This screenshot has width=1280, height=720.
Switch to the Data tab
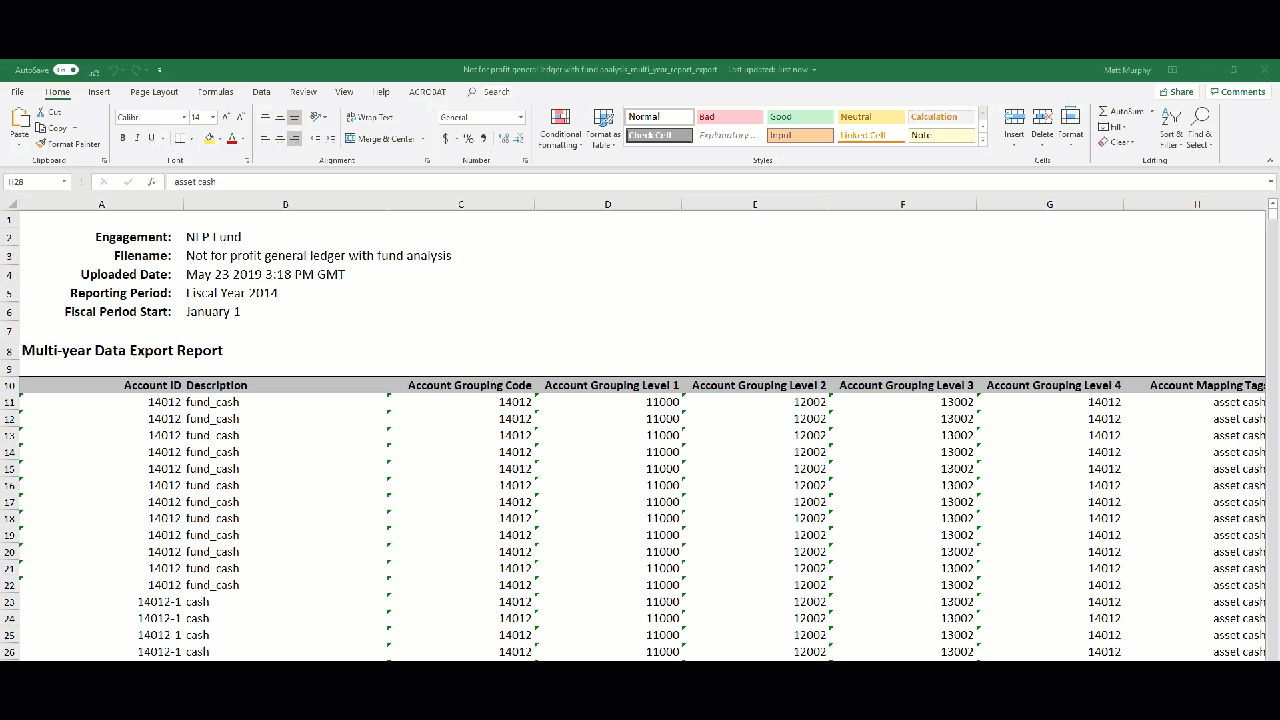coord(261,92)
